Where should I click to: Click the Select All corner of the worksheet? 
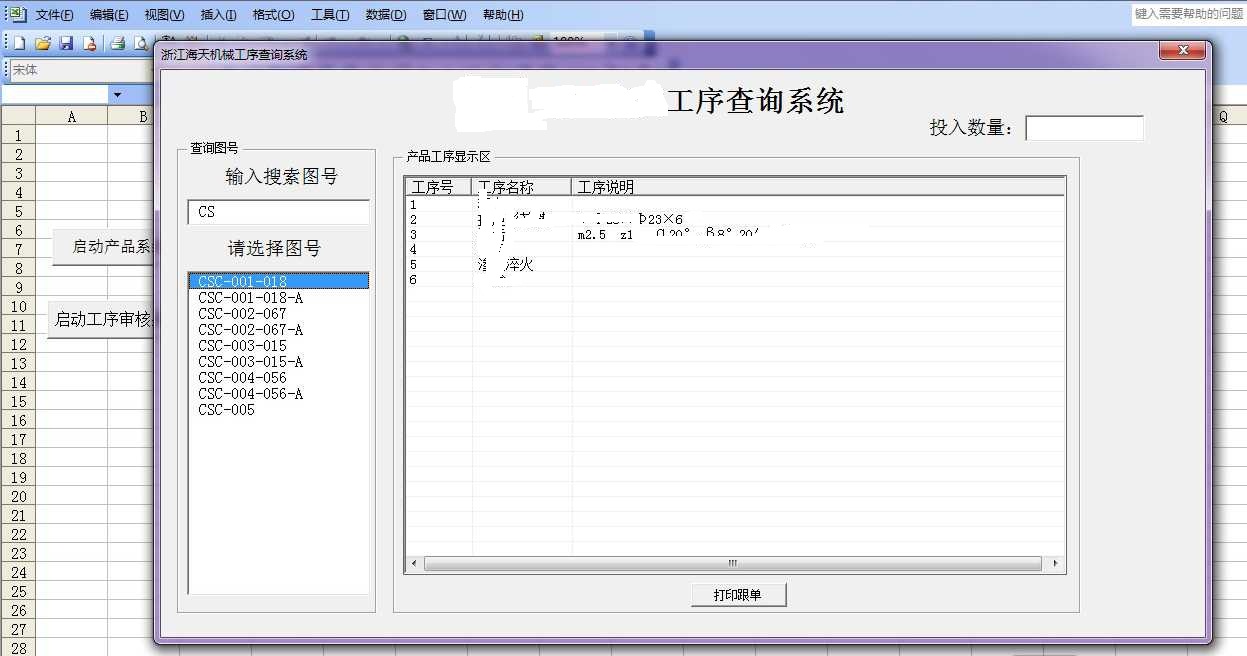[x=18, y=117]
